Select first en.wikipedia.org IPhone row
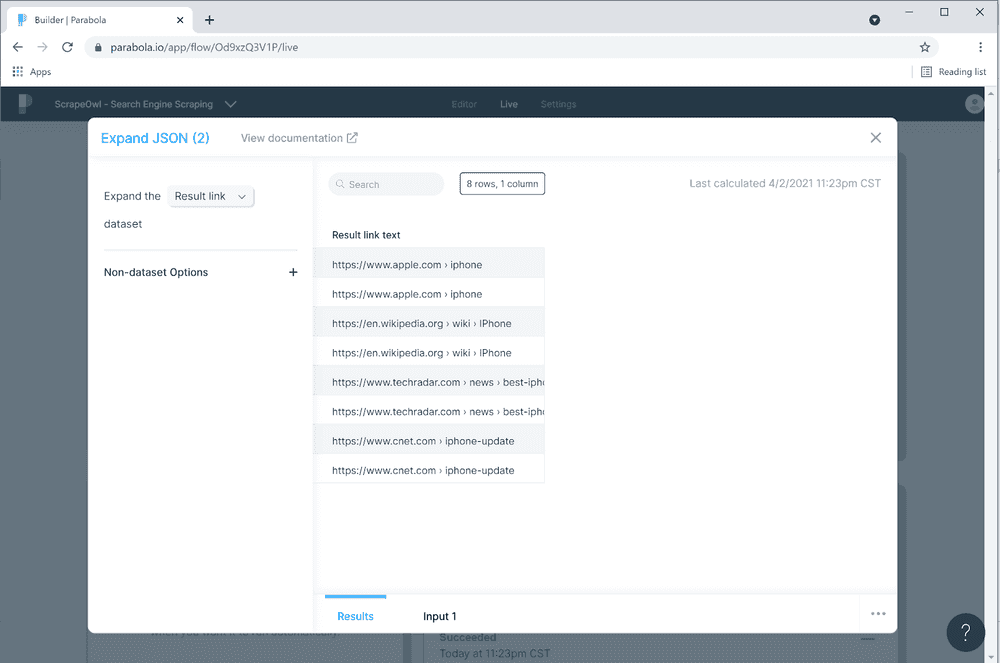This screenshot has width=1000, height=663. click(x=429, y=323)
